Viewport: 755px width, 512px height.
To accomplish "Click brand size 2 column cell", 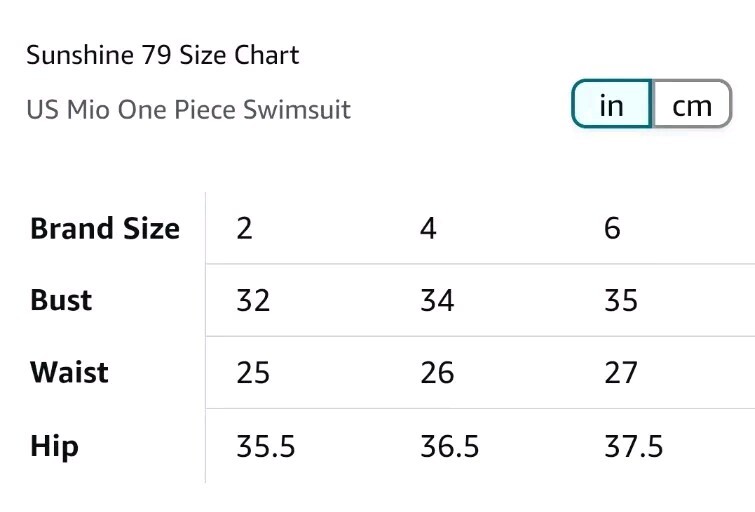I will click(x=244, y=228).
